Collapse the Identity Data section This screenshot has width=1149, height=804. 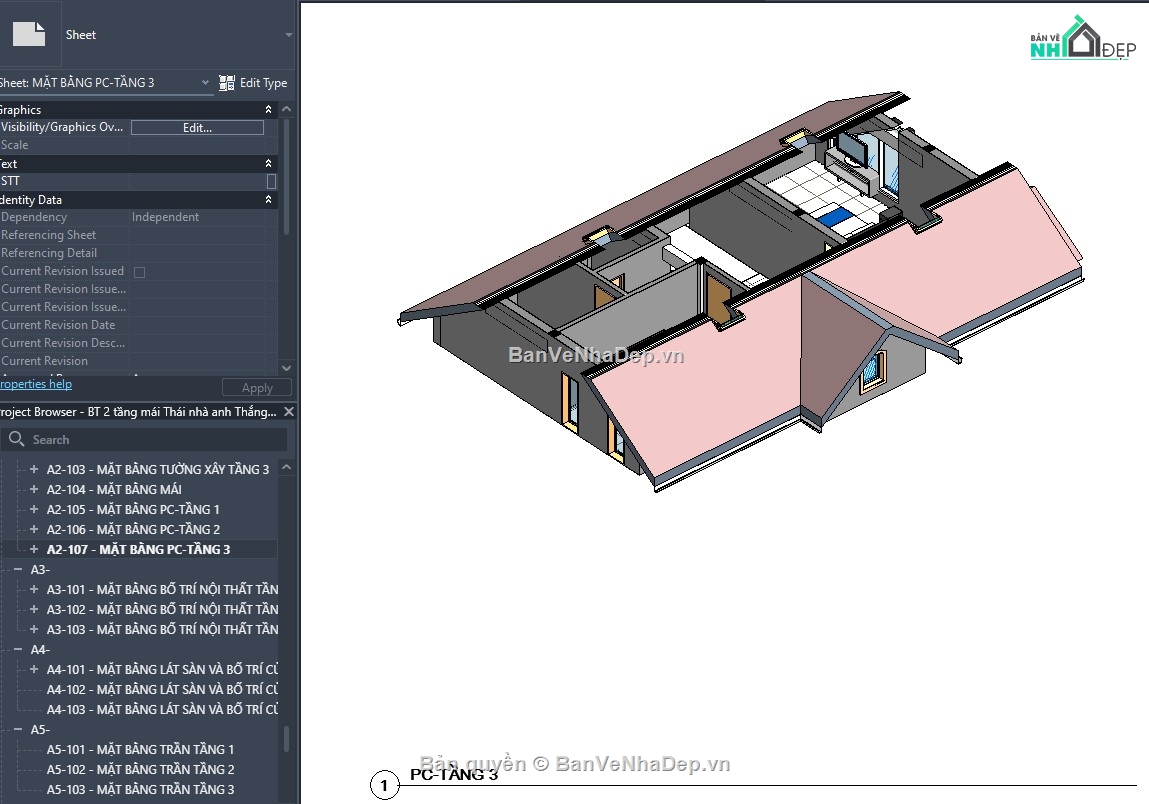[268, 200]
